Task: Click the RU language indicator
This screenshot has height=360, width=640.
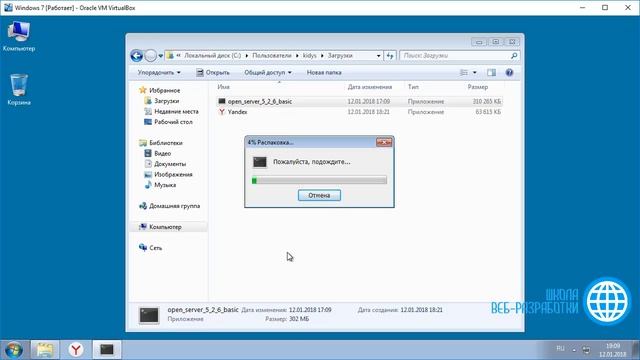Action: tap(560, 349)
